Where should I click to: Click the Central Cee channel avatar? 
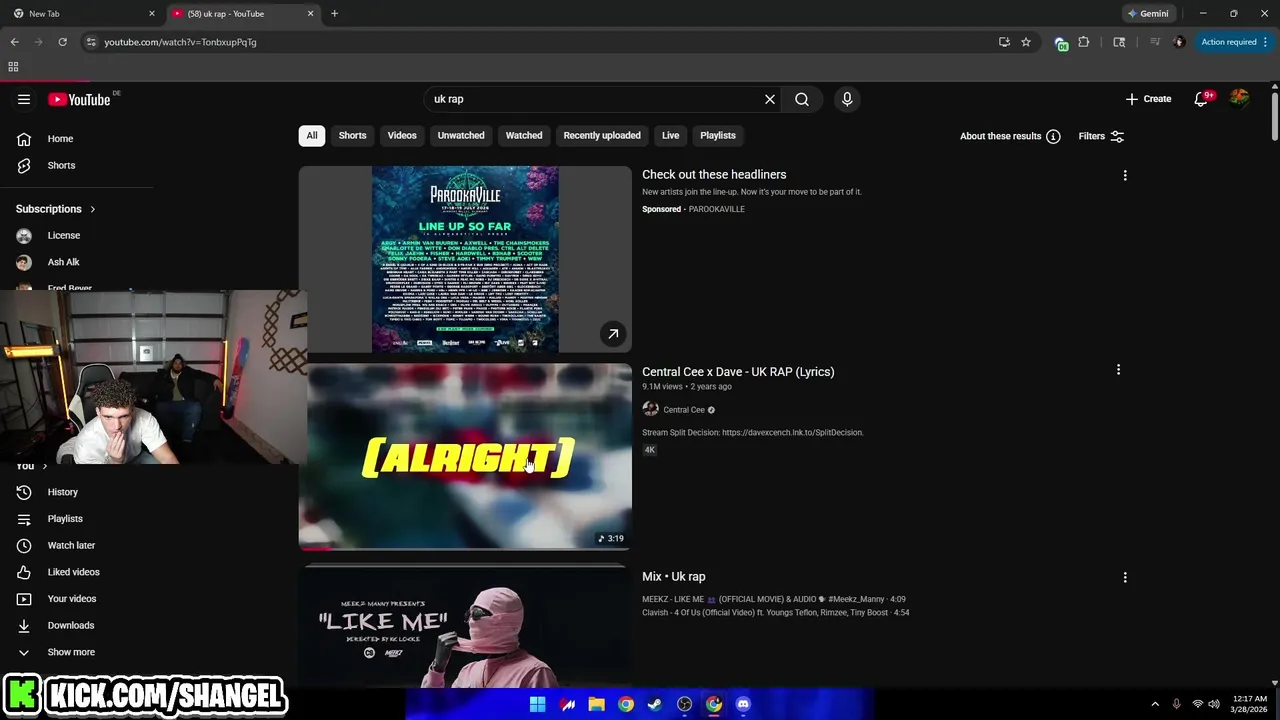[650, 409]
